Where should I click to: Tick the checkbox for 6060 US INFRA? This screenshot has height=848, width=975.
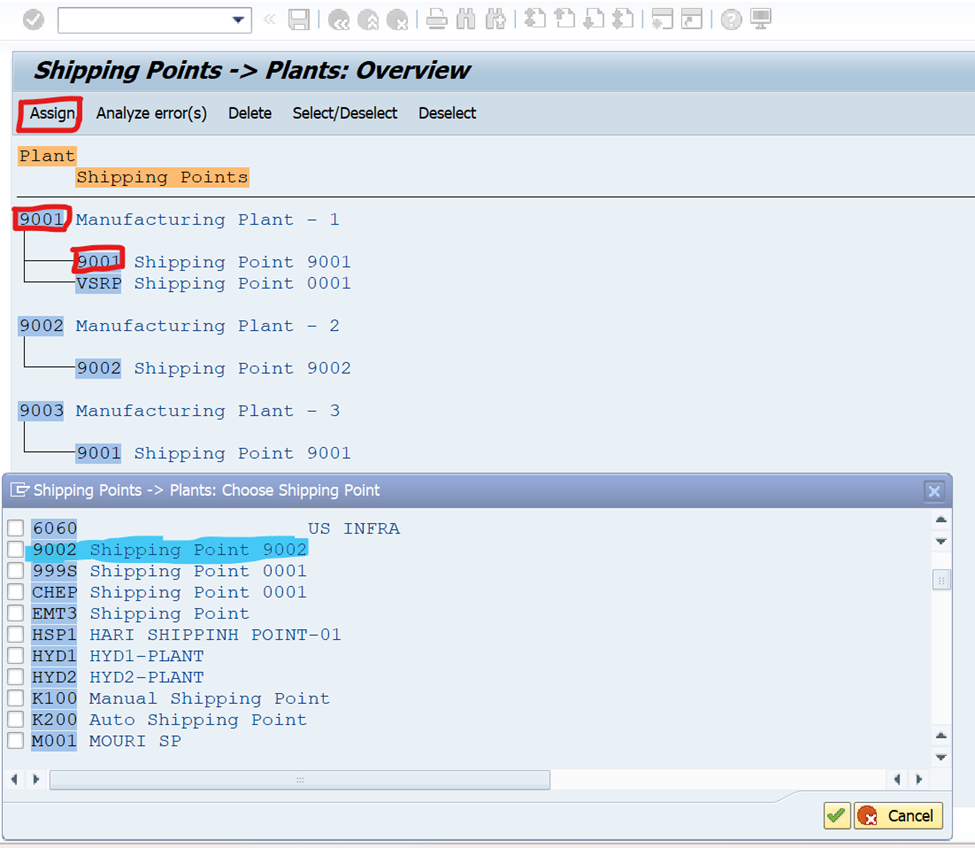click(x=16, y=528)
